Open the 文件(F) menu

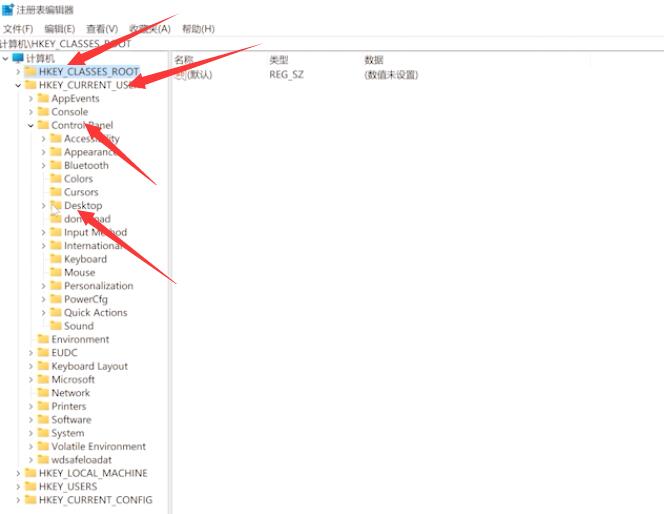coord(18,29)
